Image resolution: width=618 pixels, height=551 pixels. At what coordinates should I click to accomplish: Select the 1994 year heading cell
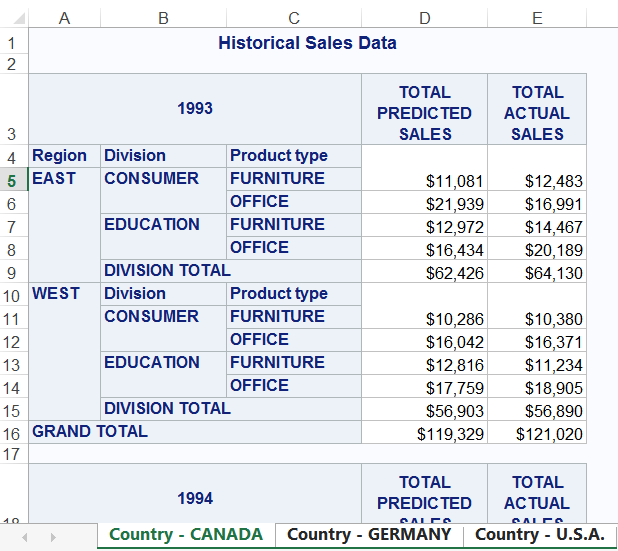tap(195, 498)
